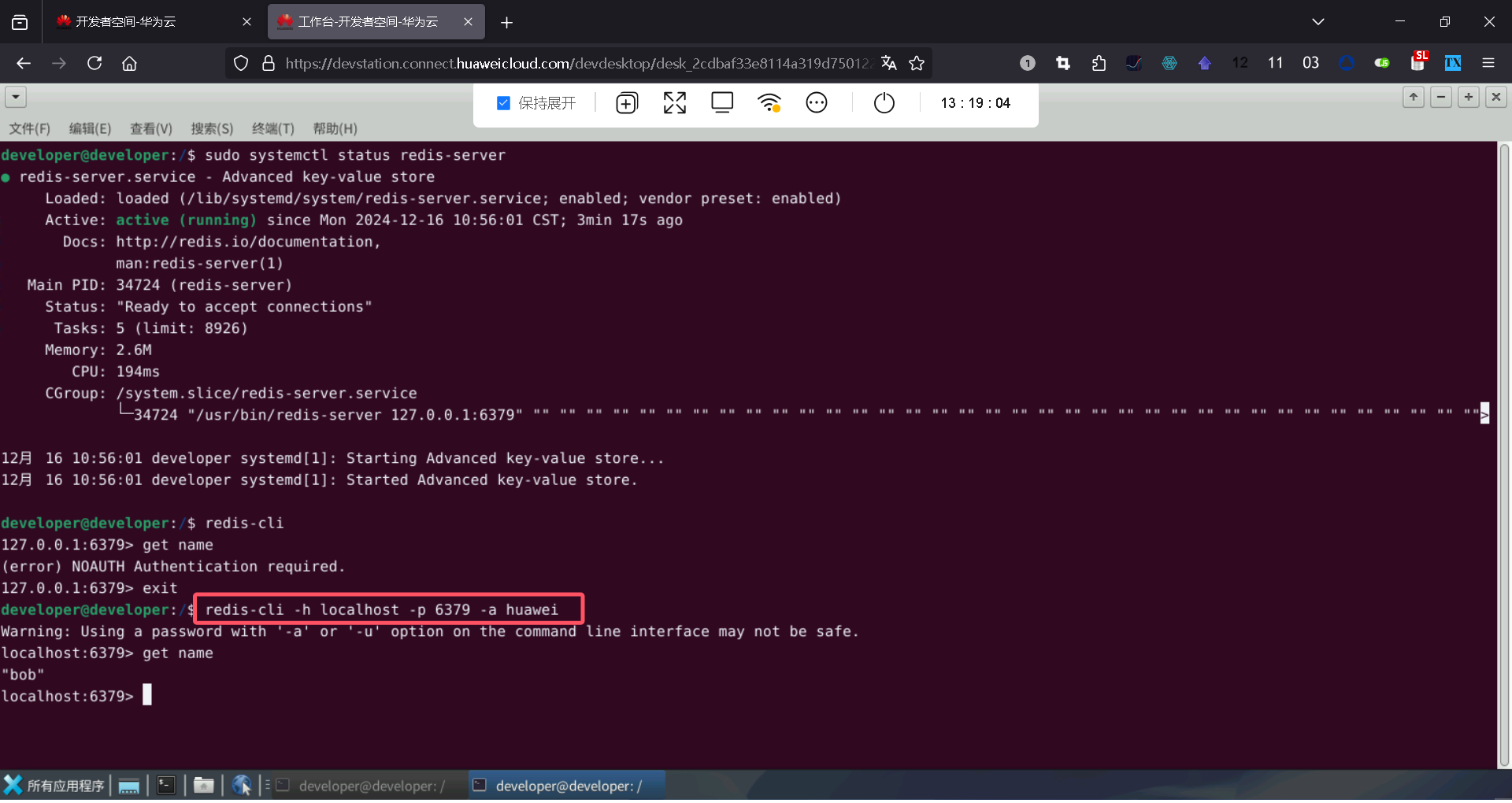Image resolution: width=1512 pixels, height=803 pixels.
Task: Click the blue circle extension icon
Action: (1347, 63)
